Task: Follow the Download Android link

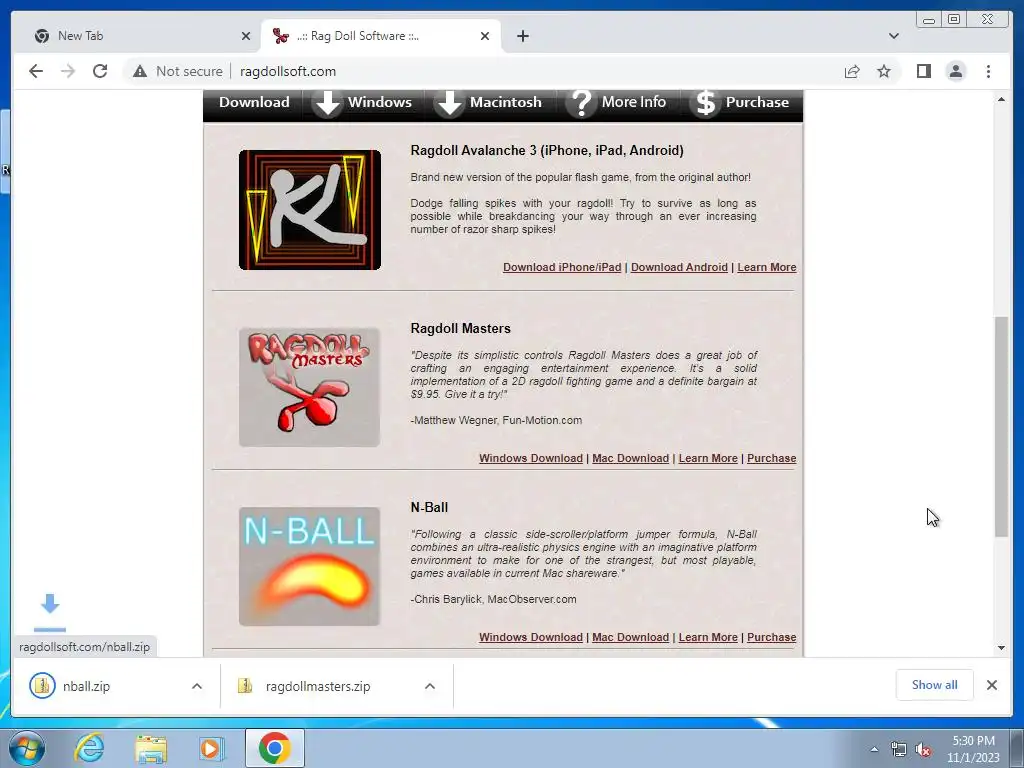Action: click(x=679, y=267)
